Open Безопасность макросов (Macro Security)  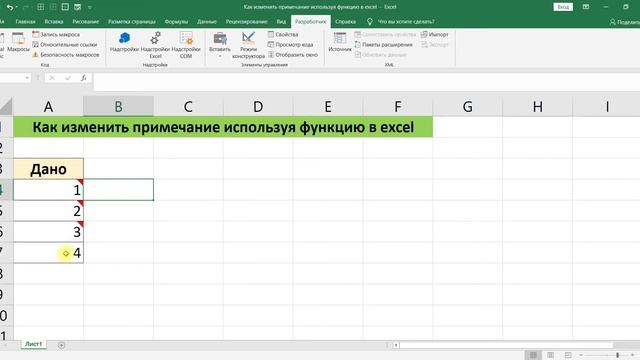[x=66, y=54]
